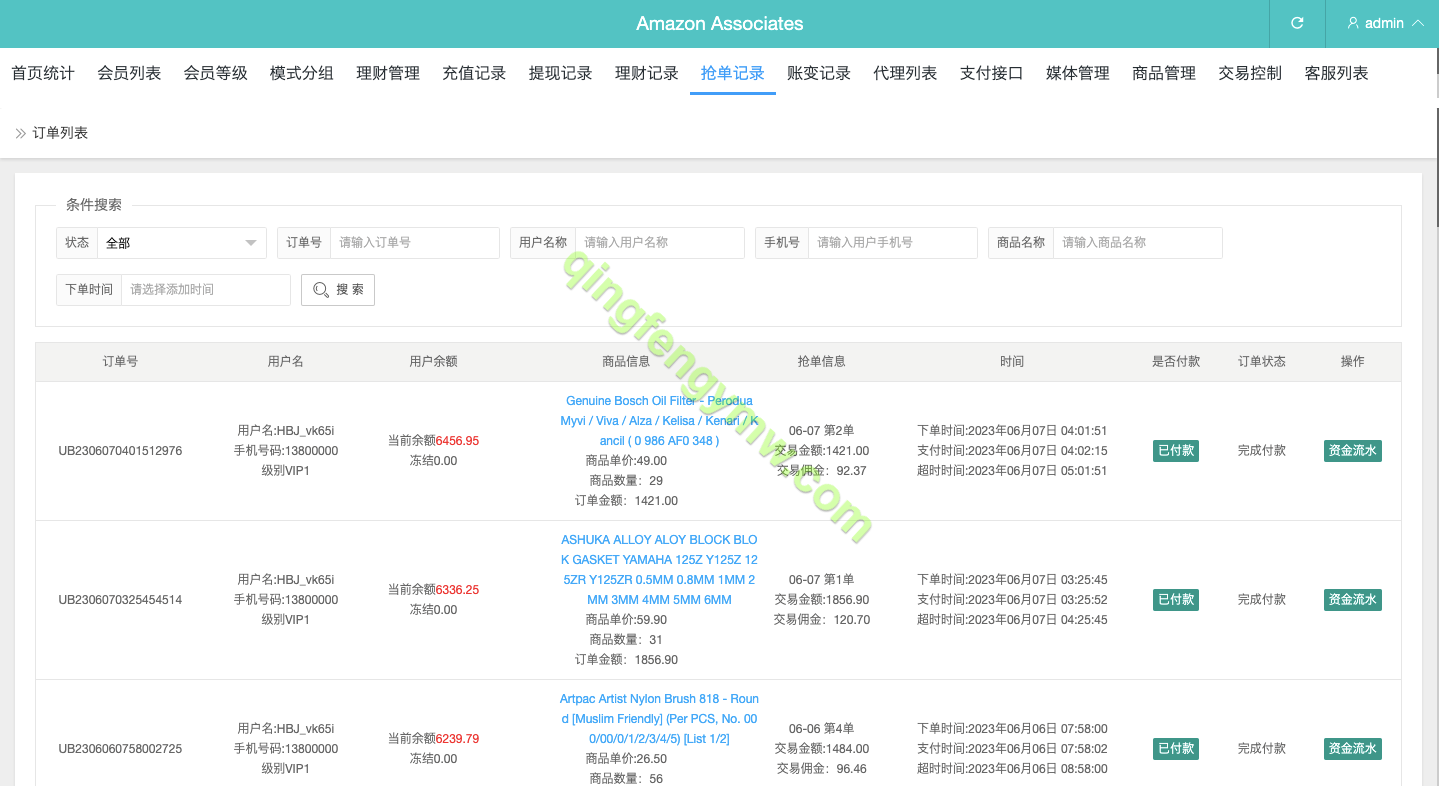Open 代理列表 tab

(x=905, y=73)
